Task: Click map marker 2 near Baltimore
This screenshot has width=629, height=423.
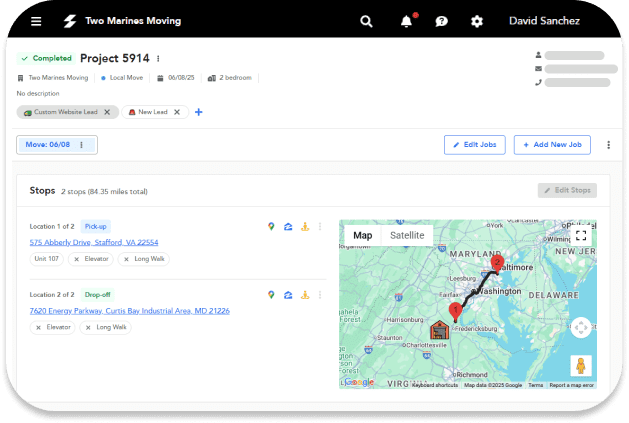Action: [x=497, y=264]
